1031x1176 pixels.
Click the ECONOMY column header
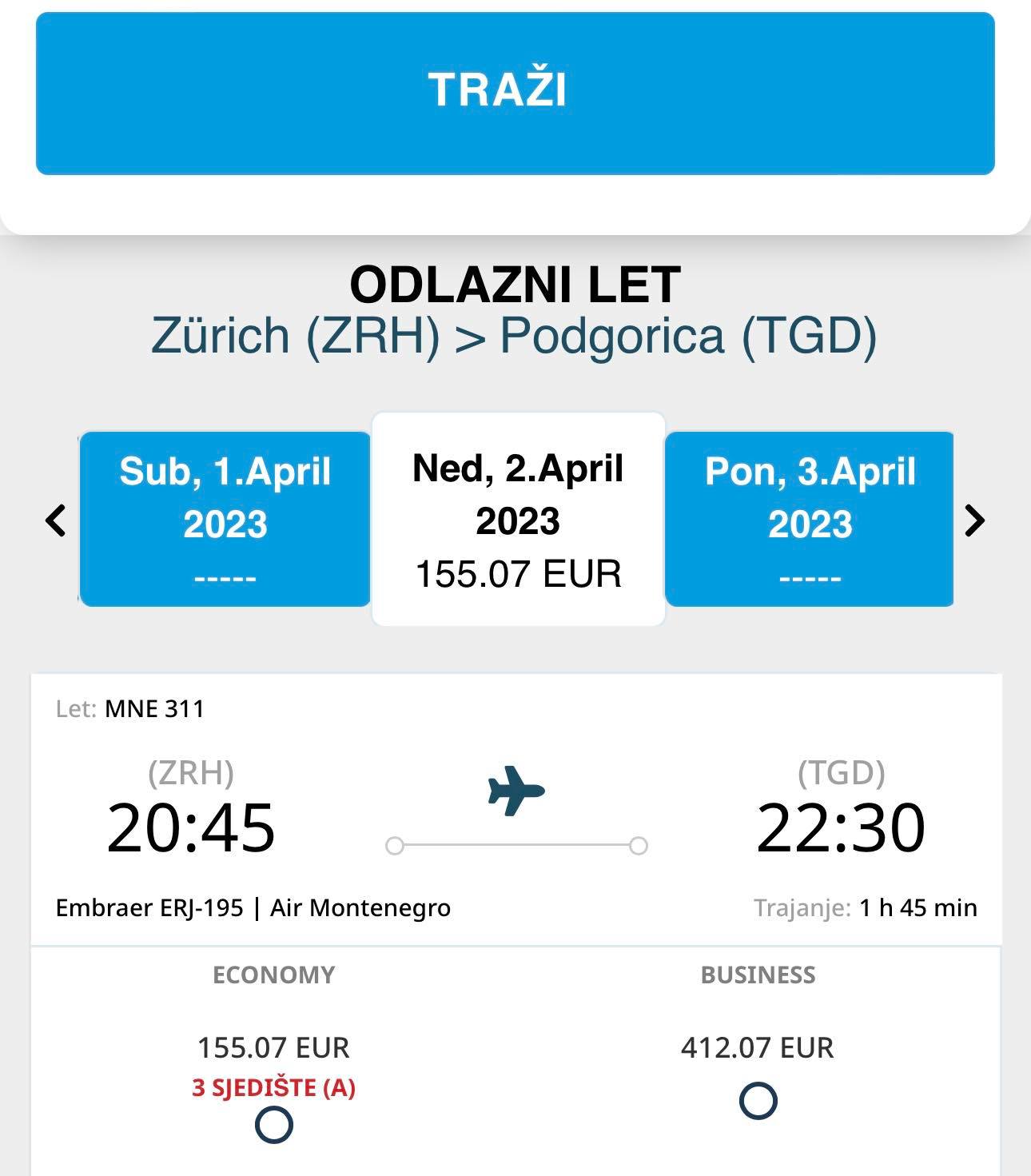click(273, 975)
